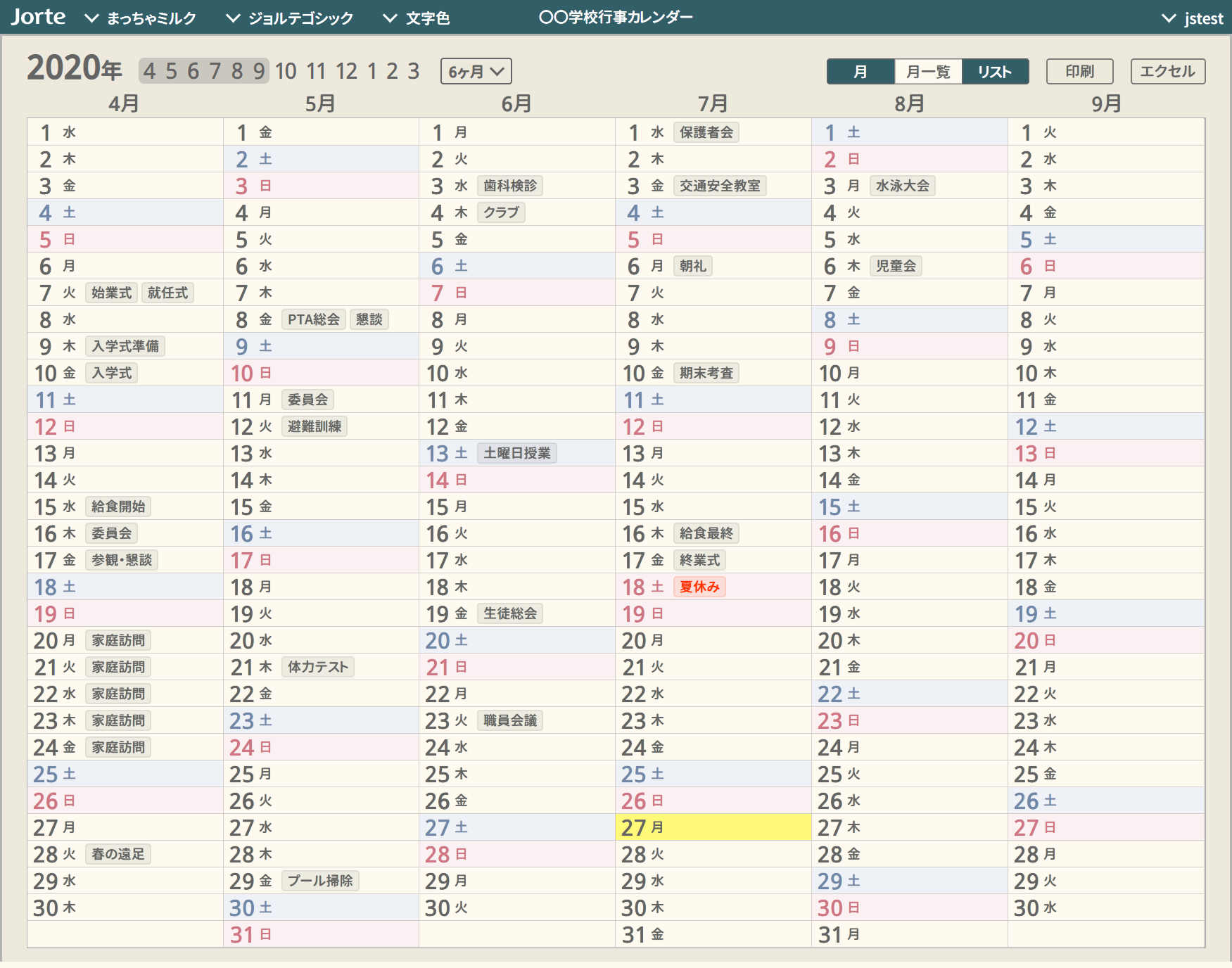This screenshot has width=1232, height=968.
Task: Open the 終業式 event on July 17
Action: point(699,560)
